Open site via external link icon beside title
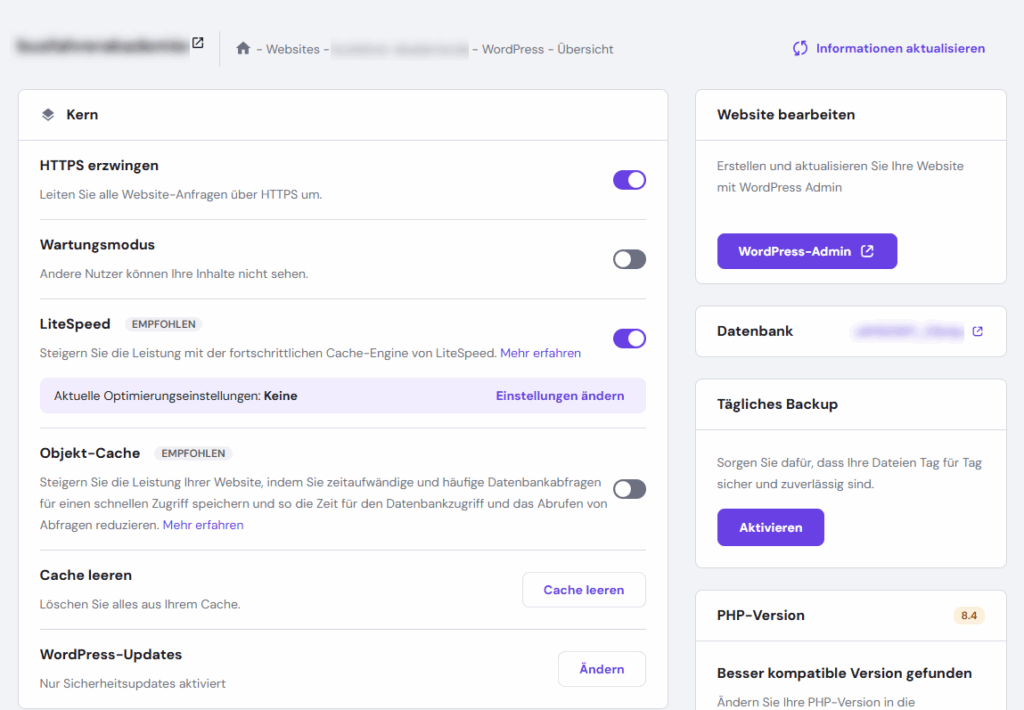Image resolution: width=1024 pixels, height=710 pixels. point(198,43)
